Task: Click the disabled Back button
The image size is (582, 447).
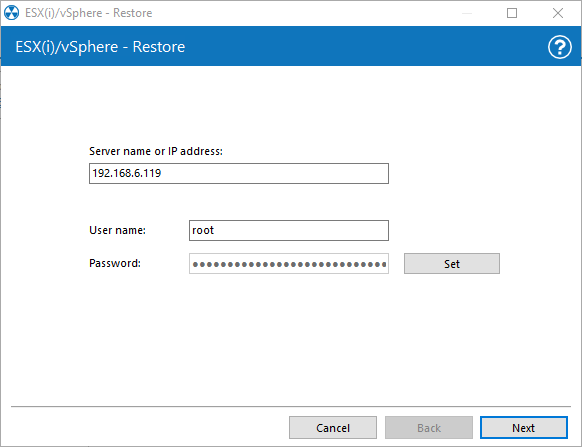Action: coord(429,428)
